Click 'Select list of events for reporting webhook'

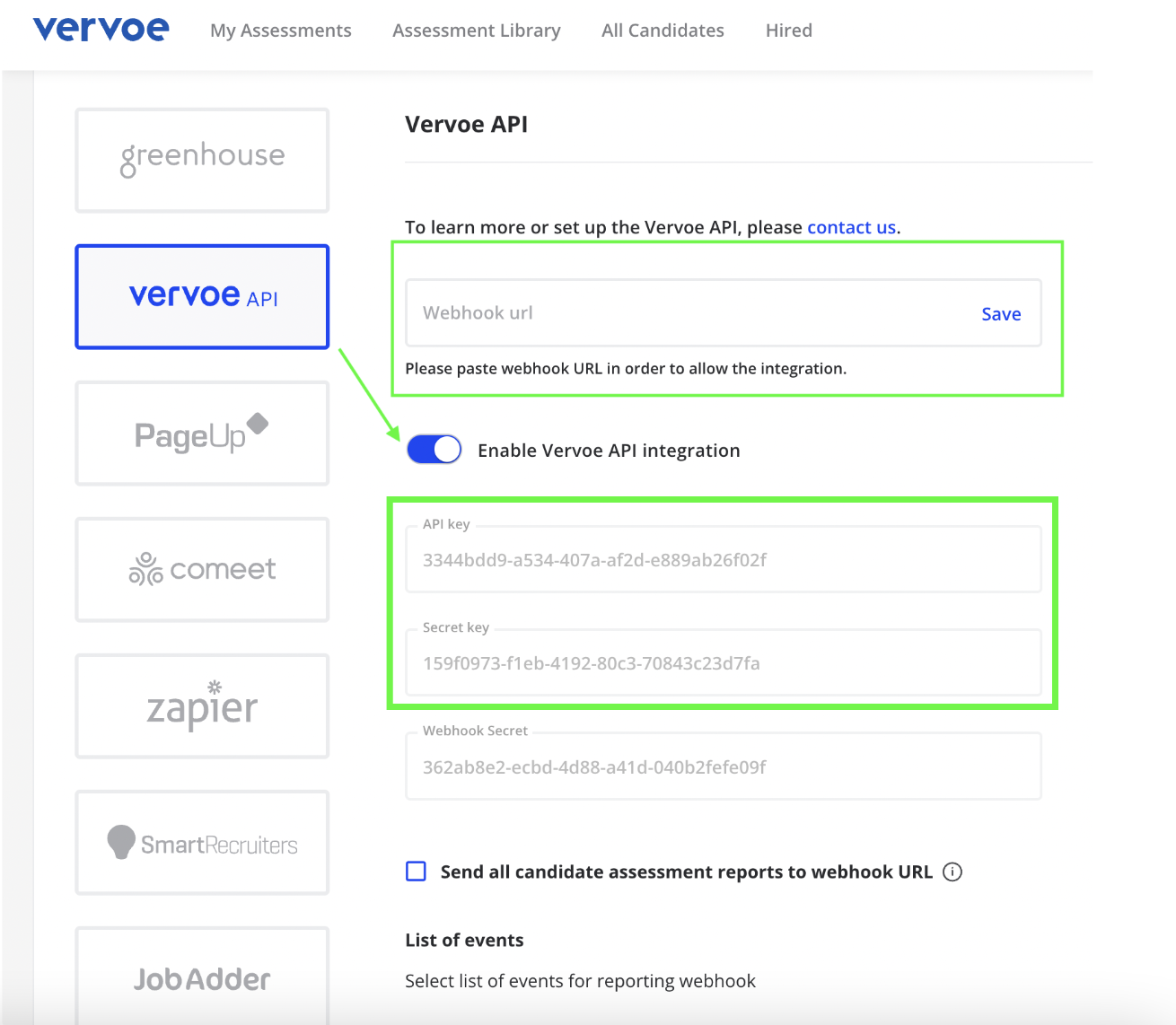580,981
